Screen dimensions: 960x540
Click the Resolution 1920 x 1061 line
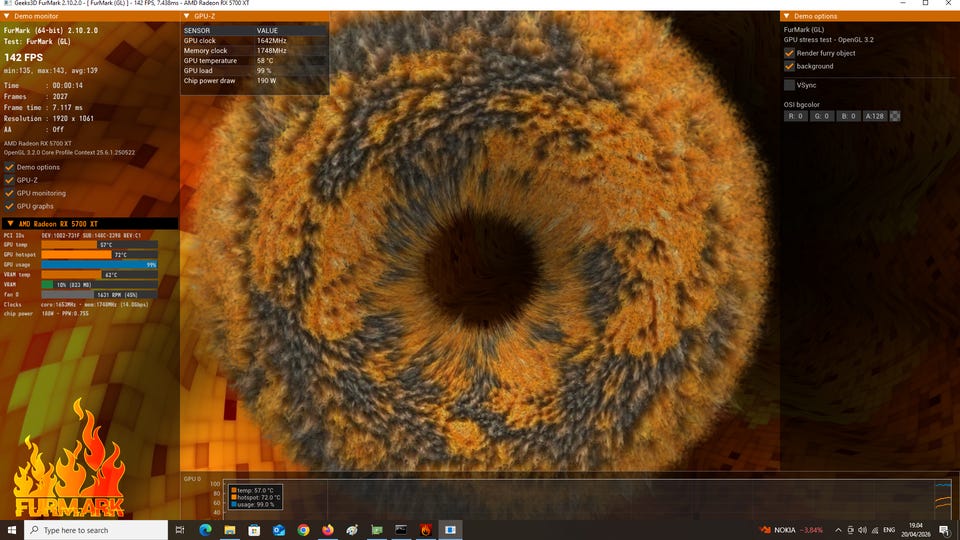49,119
